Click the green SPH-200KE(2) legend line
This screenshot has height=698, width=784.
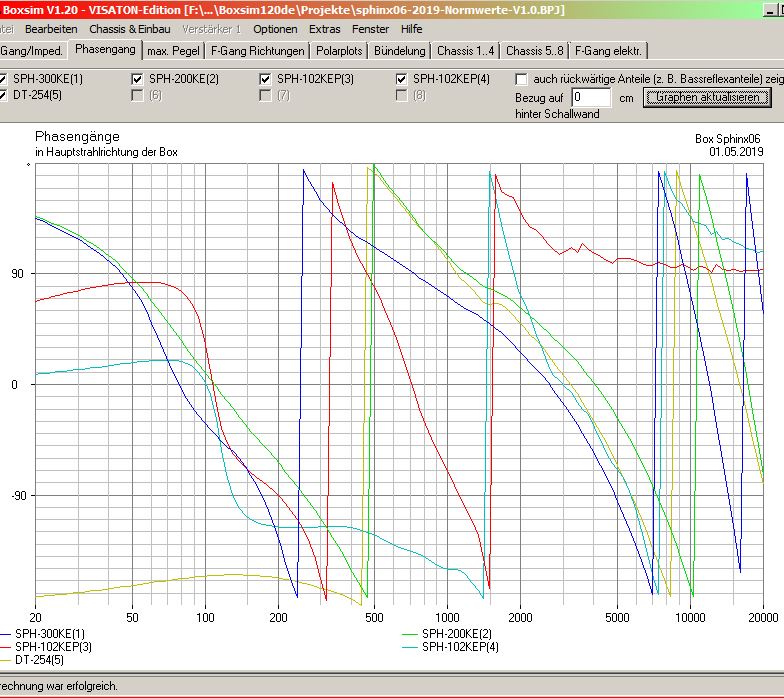point(409,634)
